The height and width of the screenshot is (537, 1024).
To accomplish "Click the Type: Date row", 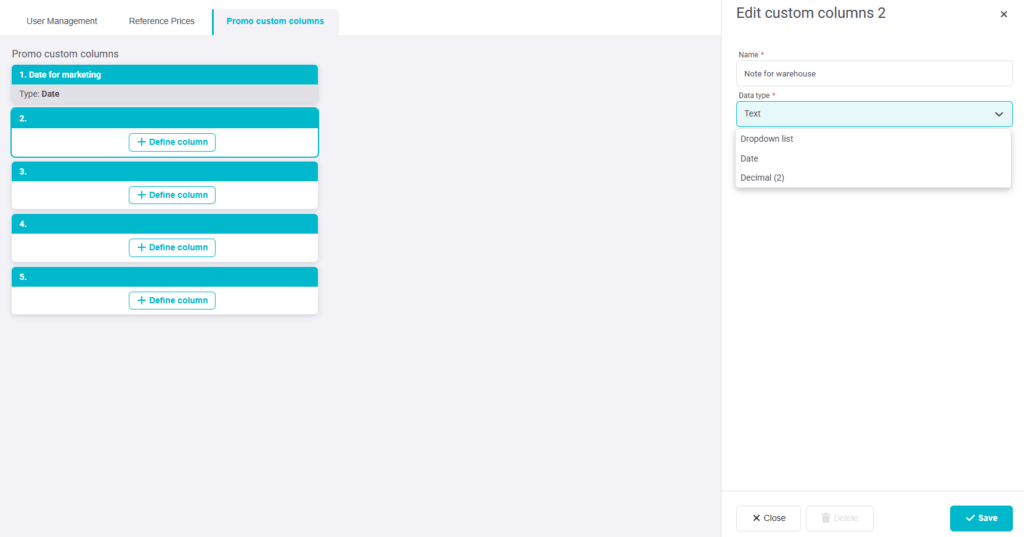I will point(164,93).
